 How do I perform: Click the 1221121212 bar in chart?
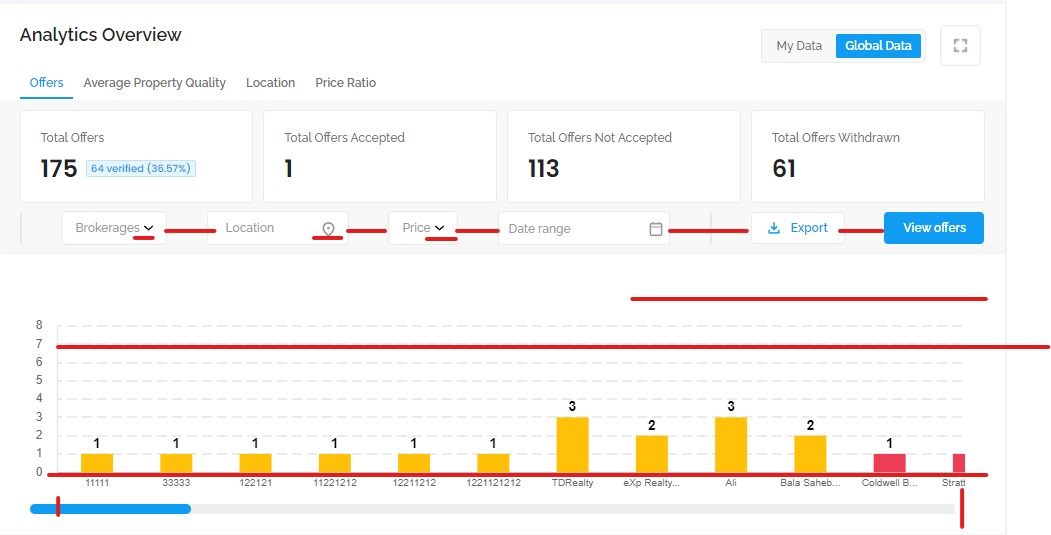(x=493, y=463)
